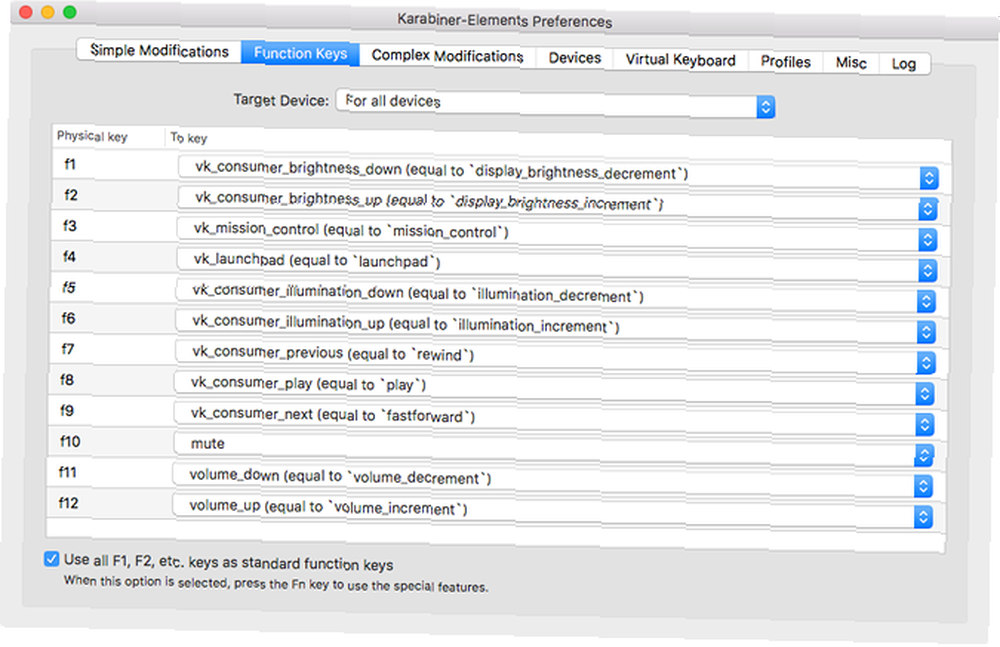Minimize the Karabiner-Elements Preferences window

point(48,12)
